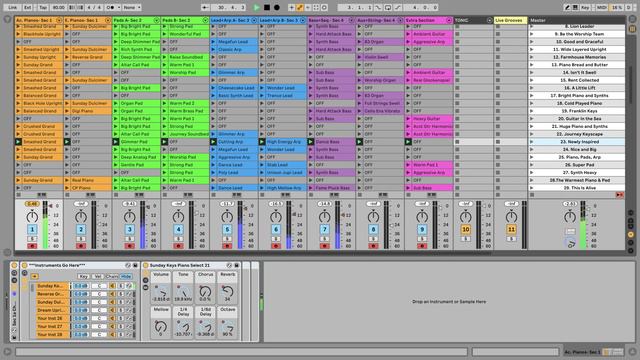Unfold the Extra Section group track
The width and height of the screenshot is (640, 360).
tap(449, 20)
